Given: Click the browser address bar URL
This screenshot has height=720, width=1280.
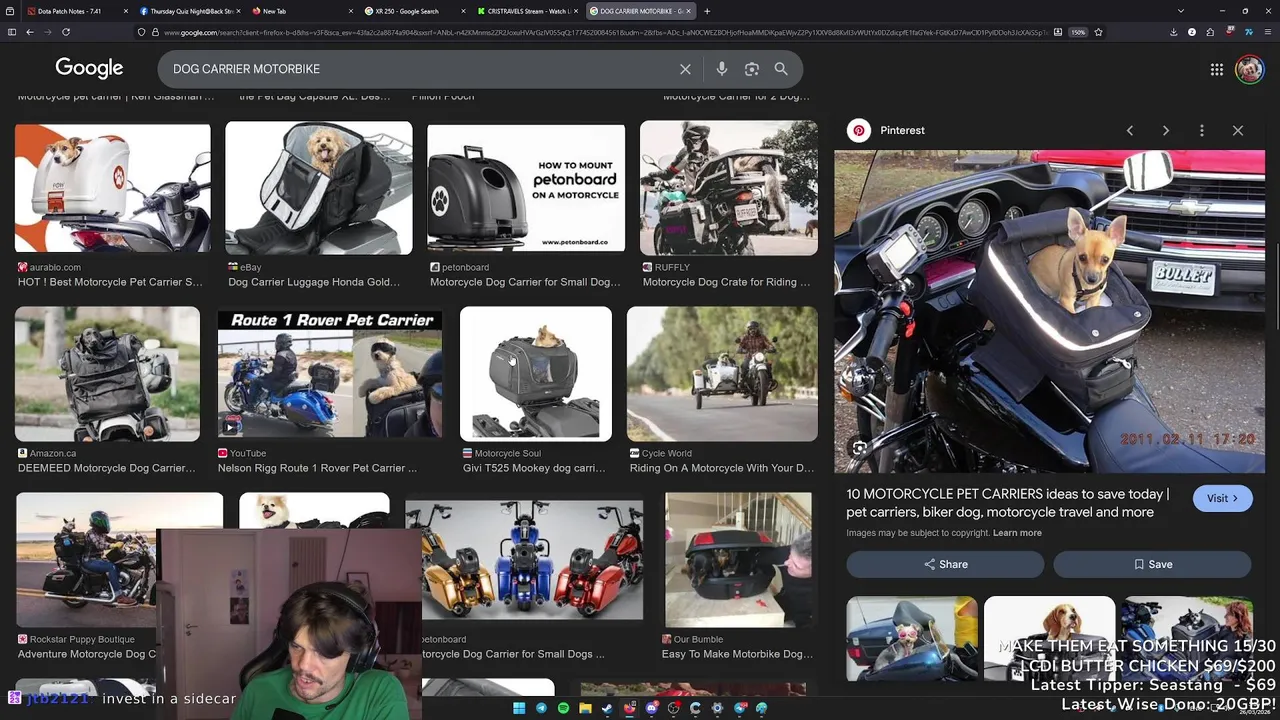Looking at the screenshot, I should click(605, 32).
